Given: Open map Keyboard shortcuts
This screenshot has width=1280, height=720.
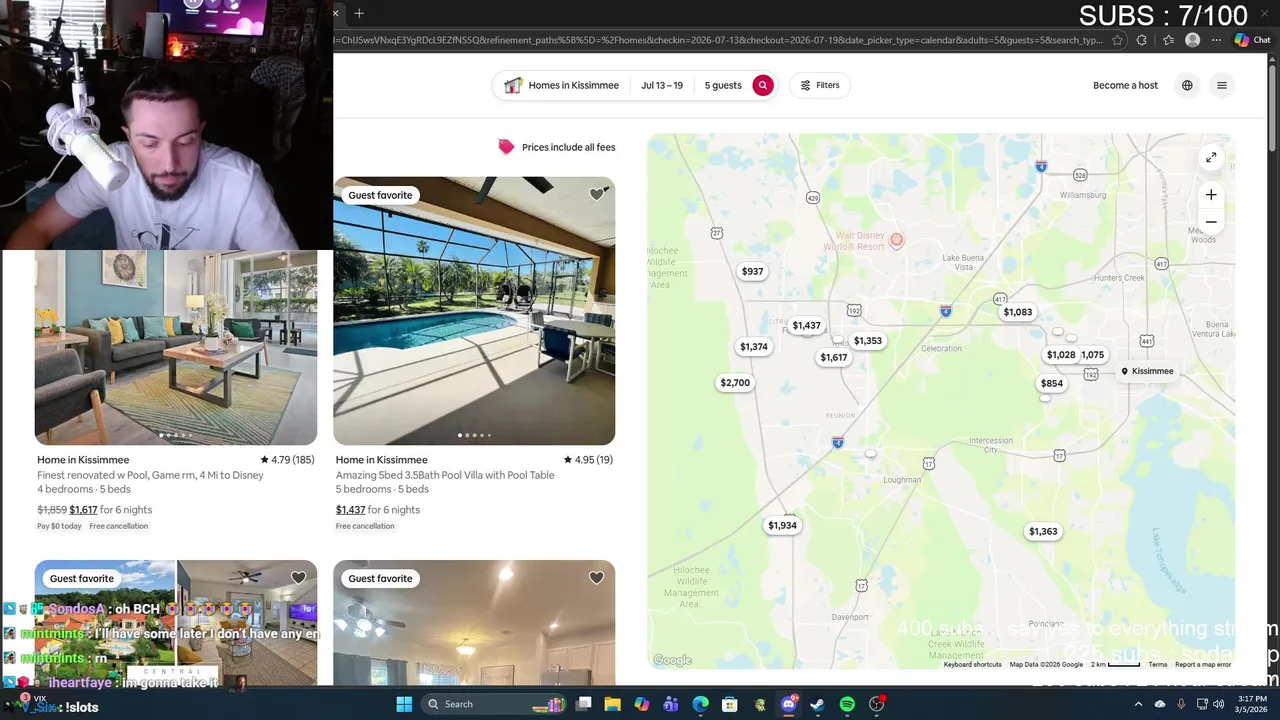Looking at the screenshot, I should [x=972, y=664].
